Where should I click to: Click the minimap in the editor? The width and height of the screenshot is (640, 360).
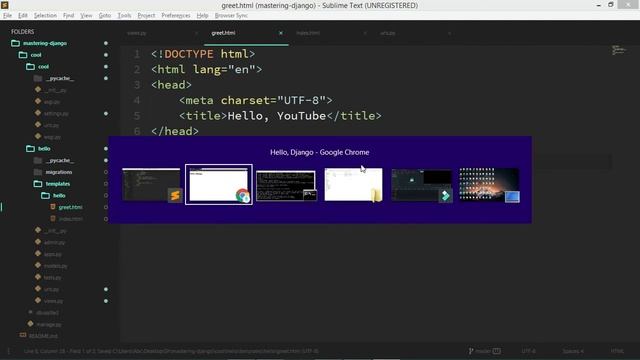(x=619, y=50)
